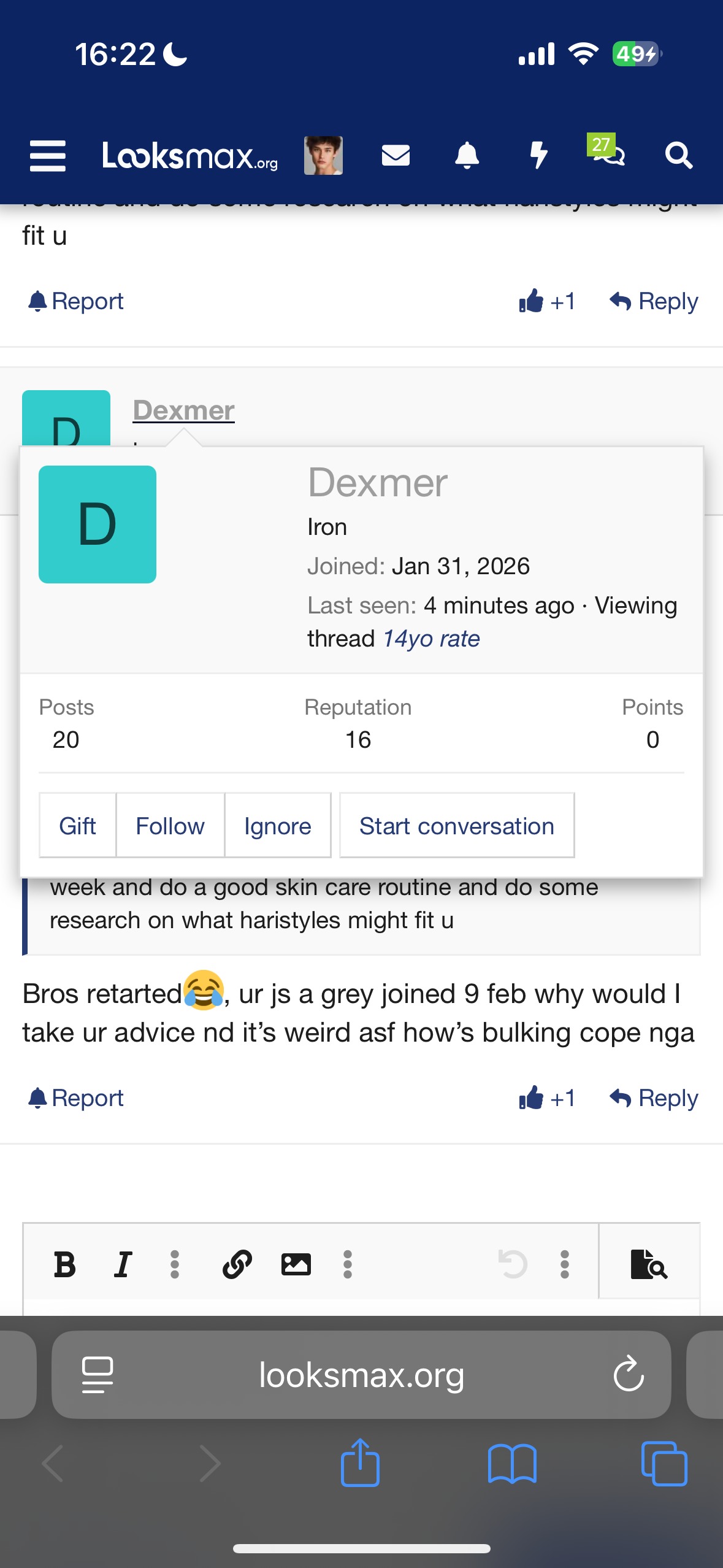This screenshot has height=1568, width=723.
Task: Open the inbox envelope icon
Action: (x=396, y=155)
